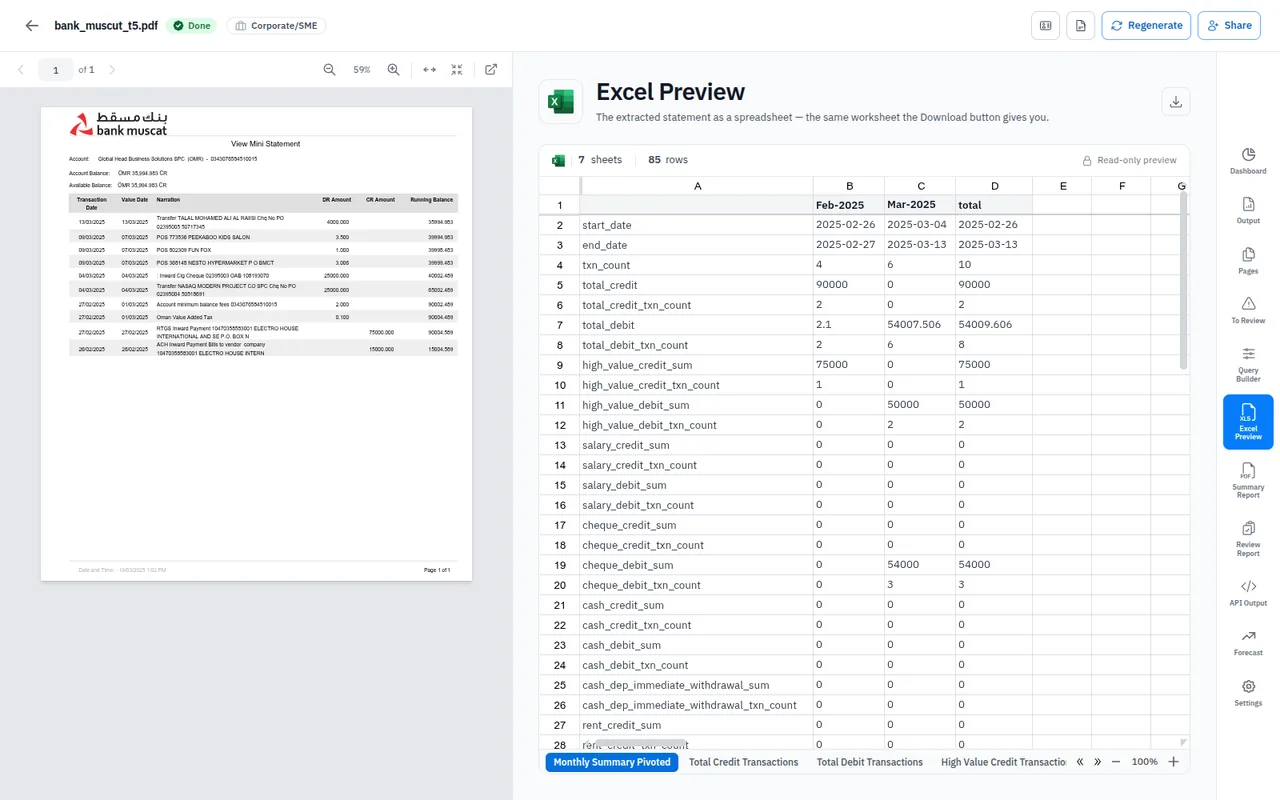Select column C header

coord(920,186)
